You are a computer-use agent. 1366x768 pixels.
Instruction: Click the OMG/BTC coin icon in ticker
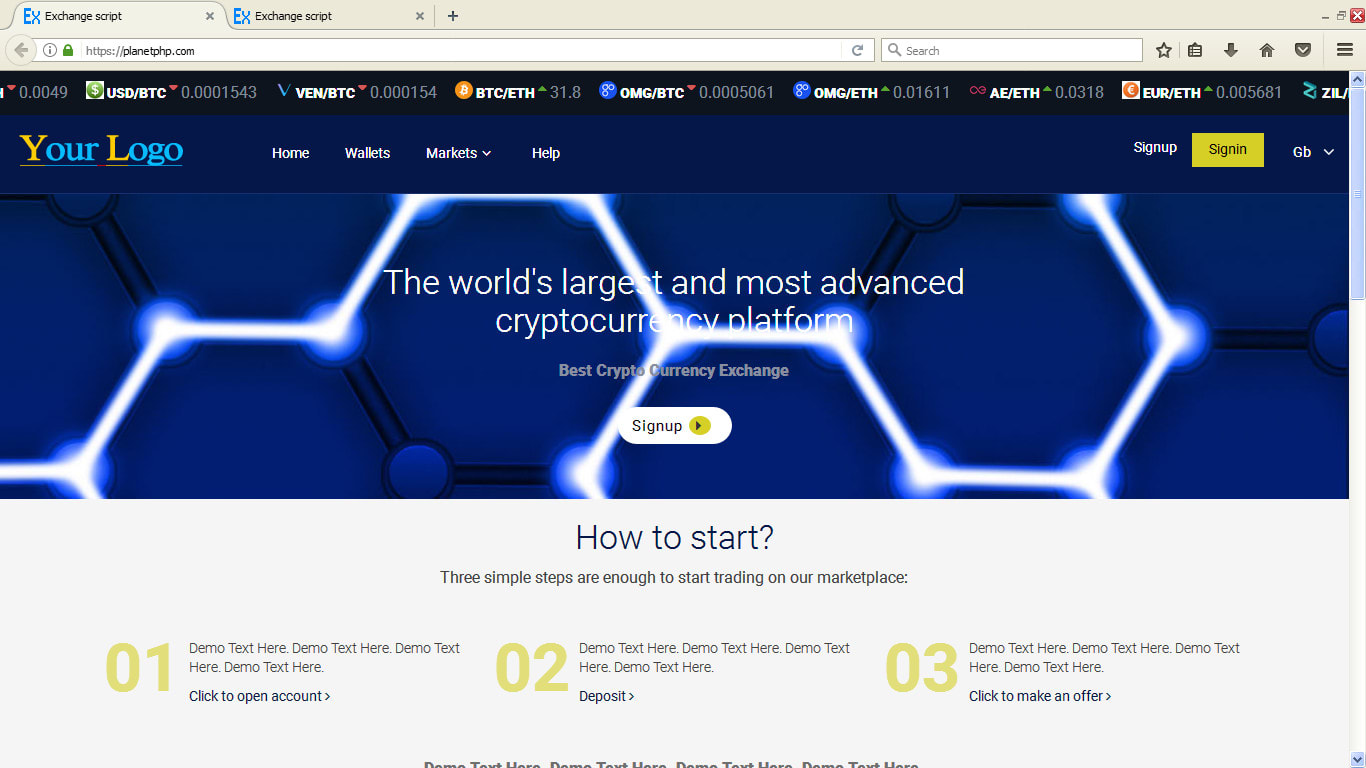608,91
